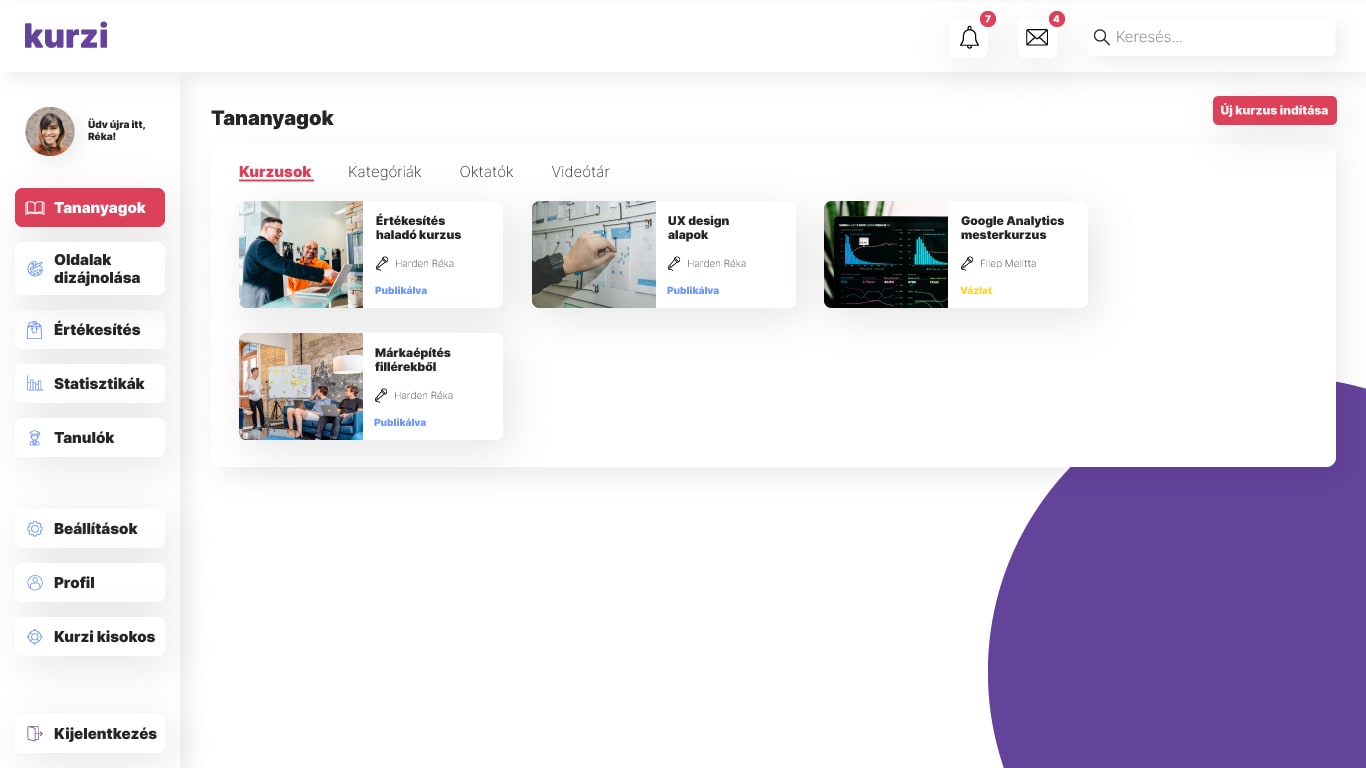Open Kurzi kisokos help item

(x=90, y=637)
